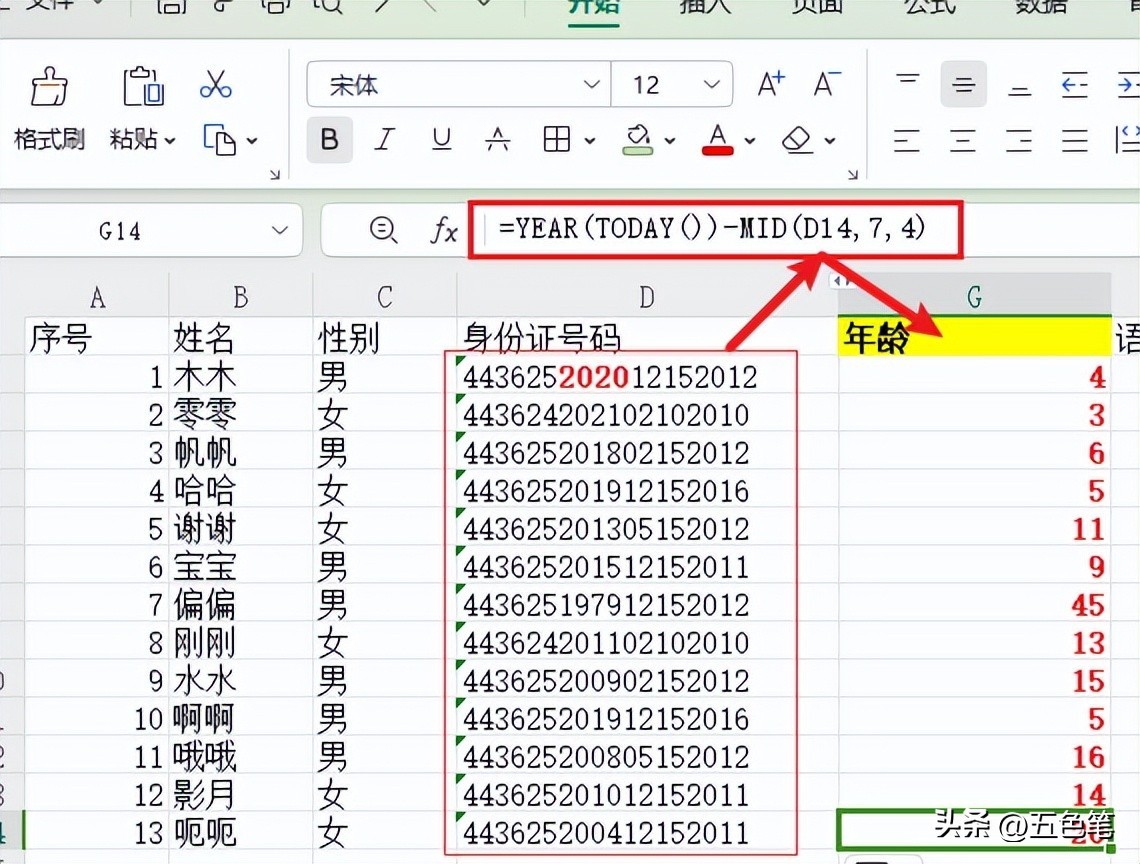Open the font size dropdown showing 12

(711, 85)
